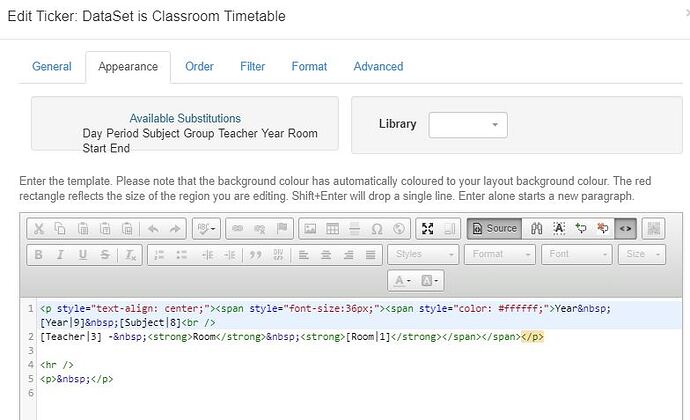Viewport: 690px width, 420px height.
Task: Go to the Filter tab
Action: point(253,67)
